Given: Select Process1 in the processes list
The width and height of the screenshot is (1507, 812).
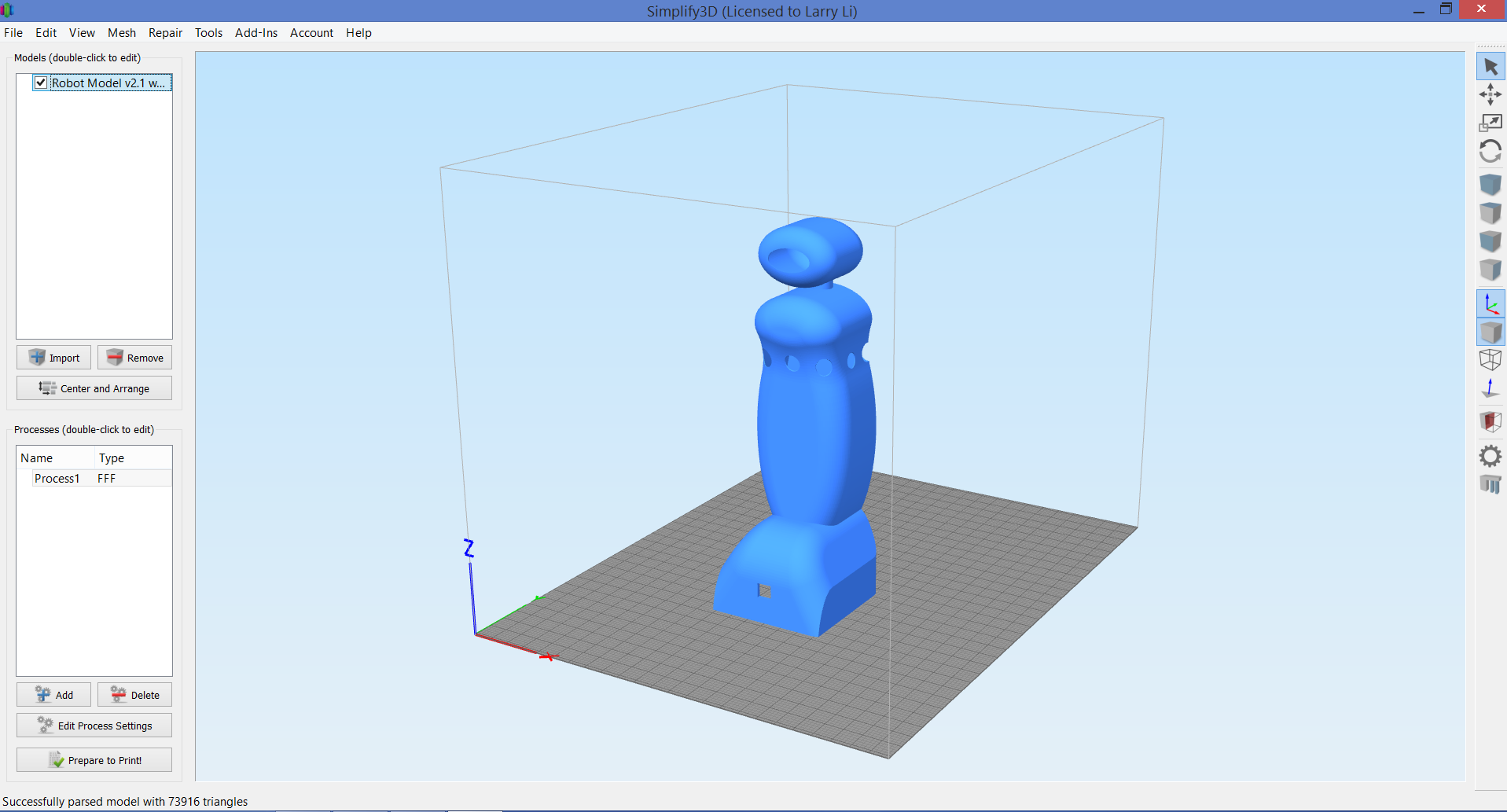Looking at the screenshot, I should point(57,479).
